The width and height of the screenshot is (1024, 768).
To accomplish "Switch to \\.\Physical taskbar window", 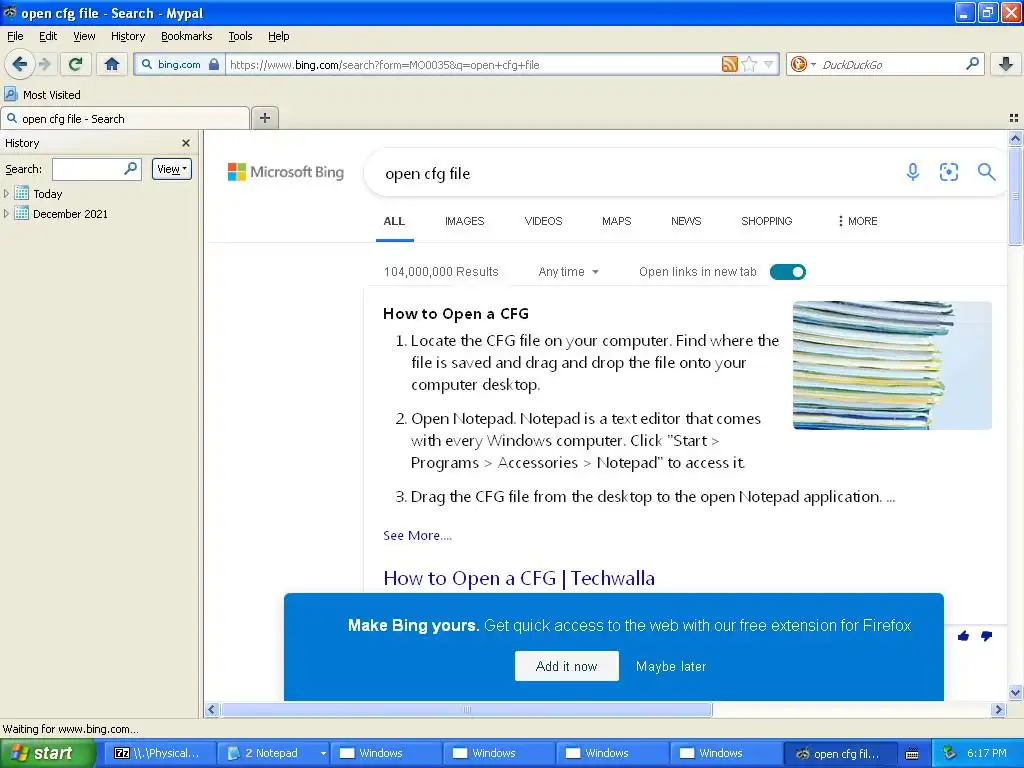I will click(x=159, y=753).
